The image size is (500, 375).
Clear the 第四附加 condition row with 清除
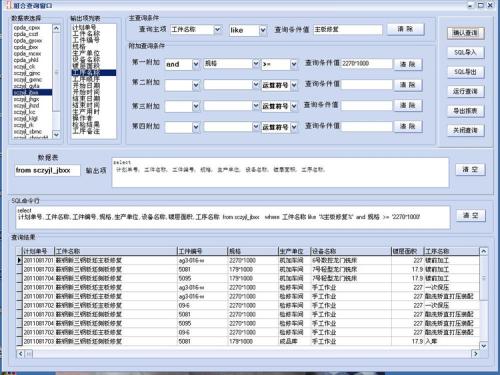point(408,126)
